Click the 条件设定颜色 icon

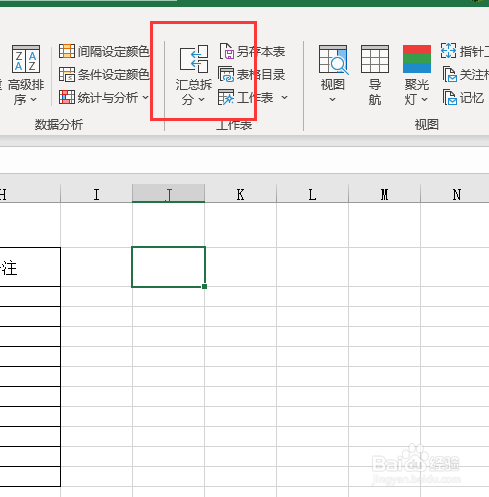tap(67, 74)
